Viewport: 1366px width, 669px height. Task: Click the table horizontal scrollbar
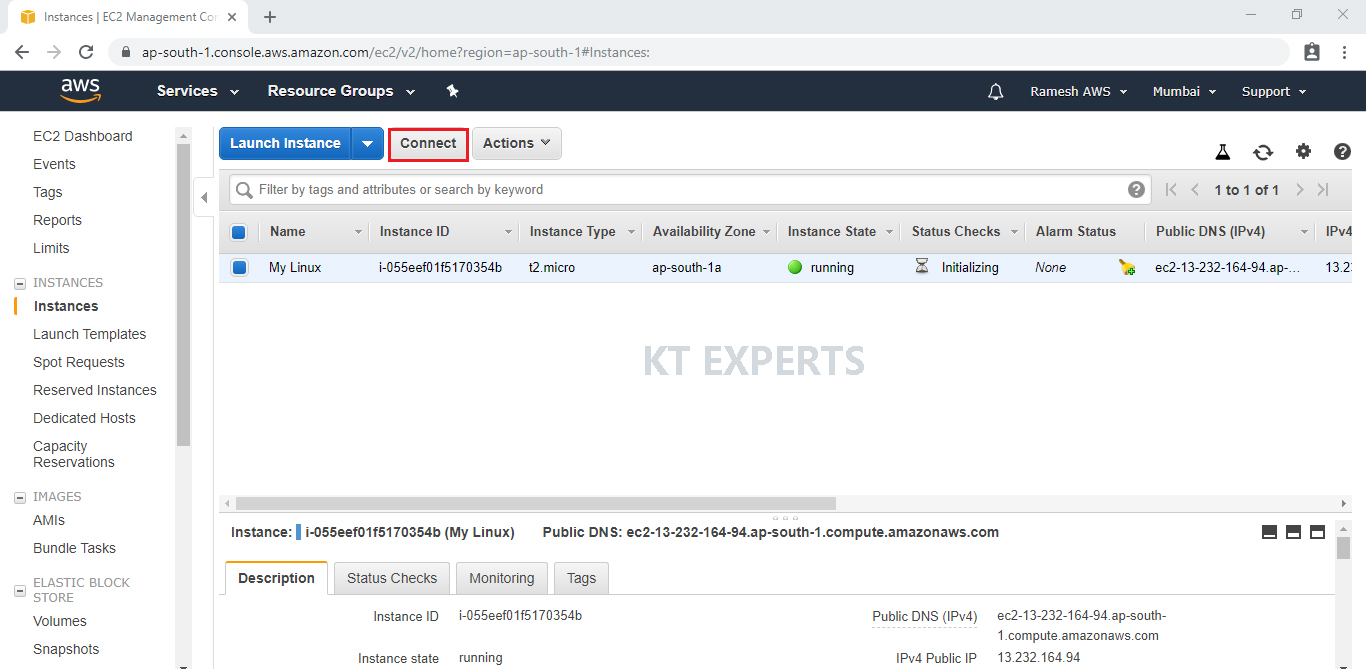[x=535, y=503]
